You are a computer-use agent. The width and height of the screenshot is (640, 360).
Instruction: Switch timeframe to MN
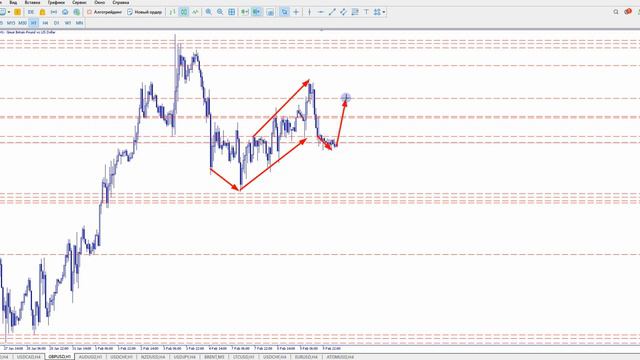pos(79,23)
